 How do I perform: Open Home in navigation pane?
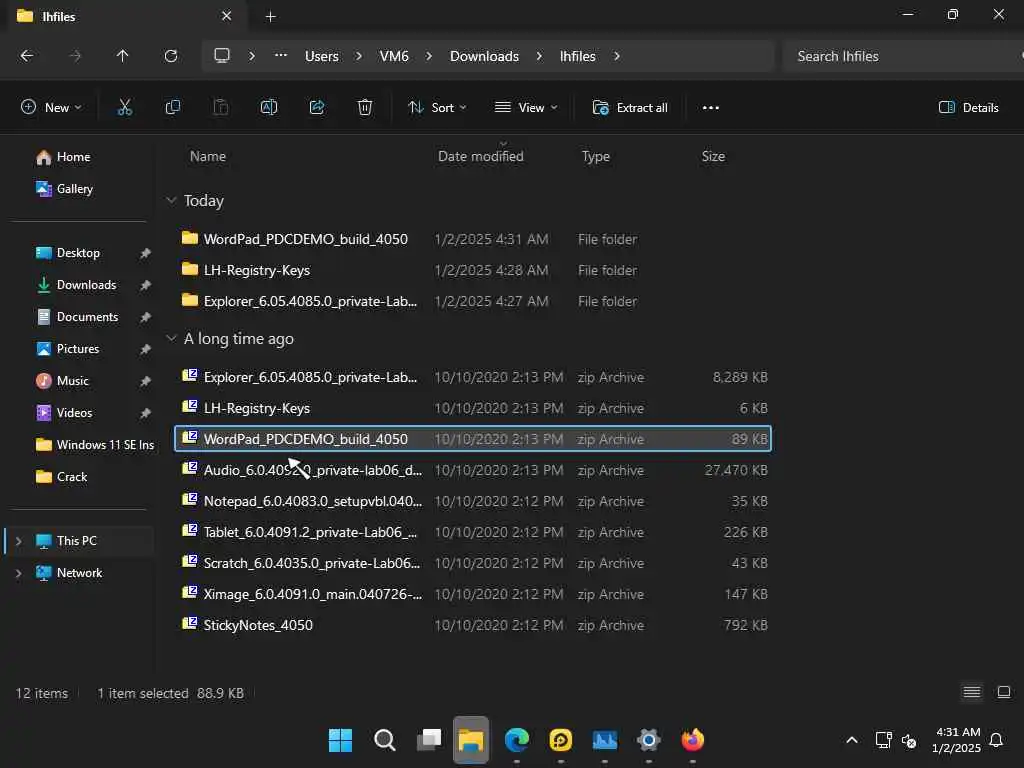(x=63, y=157)
